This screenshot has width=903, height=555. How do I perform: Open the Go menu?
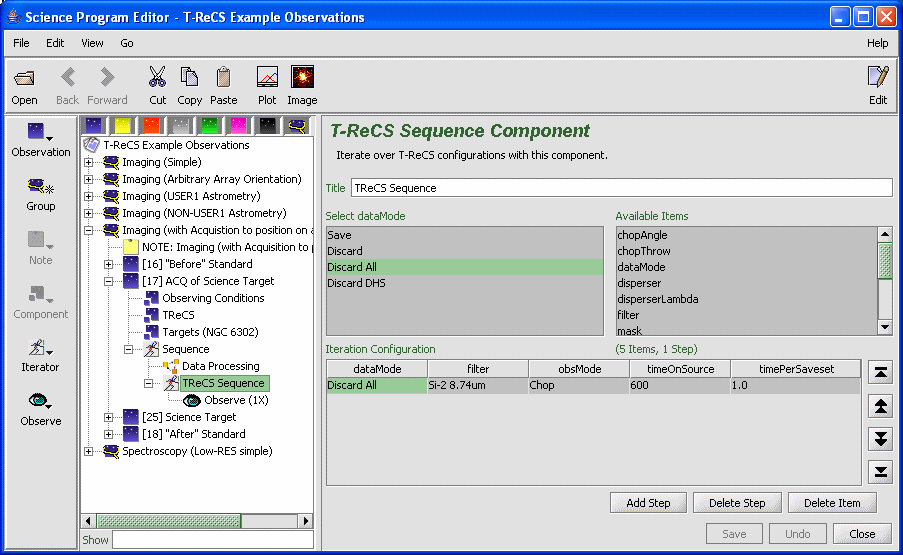click(x=127, y=43)
